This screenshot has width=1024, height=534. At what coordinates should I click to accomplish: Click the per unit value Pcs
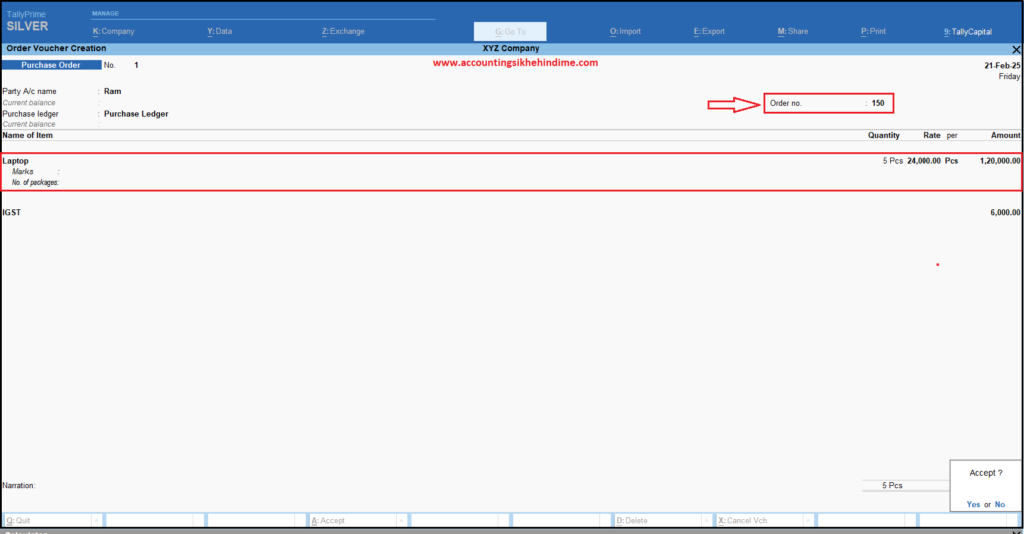[x=952, y=161]
